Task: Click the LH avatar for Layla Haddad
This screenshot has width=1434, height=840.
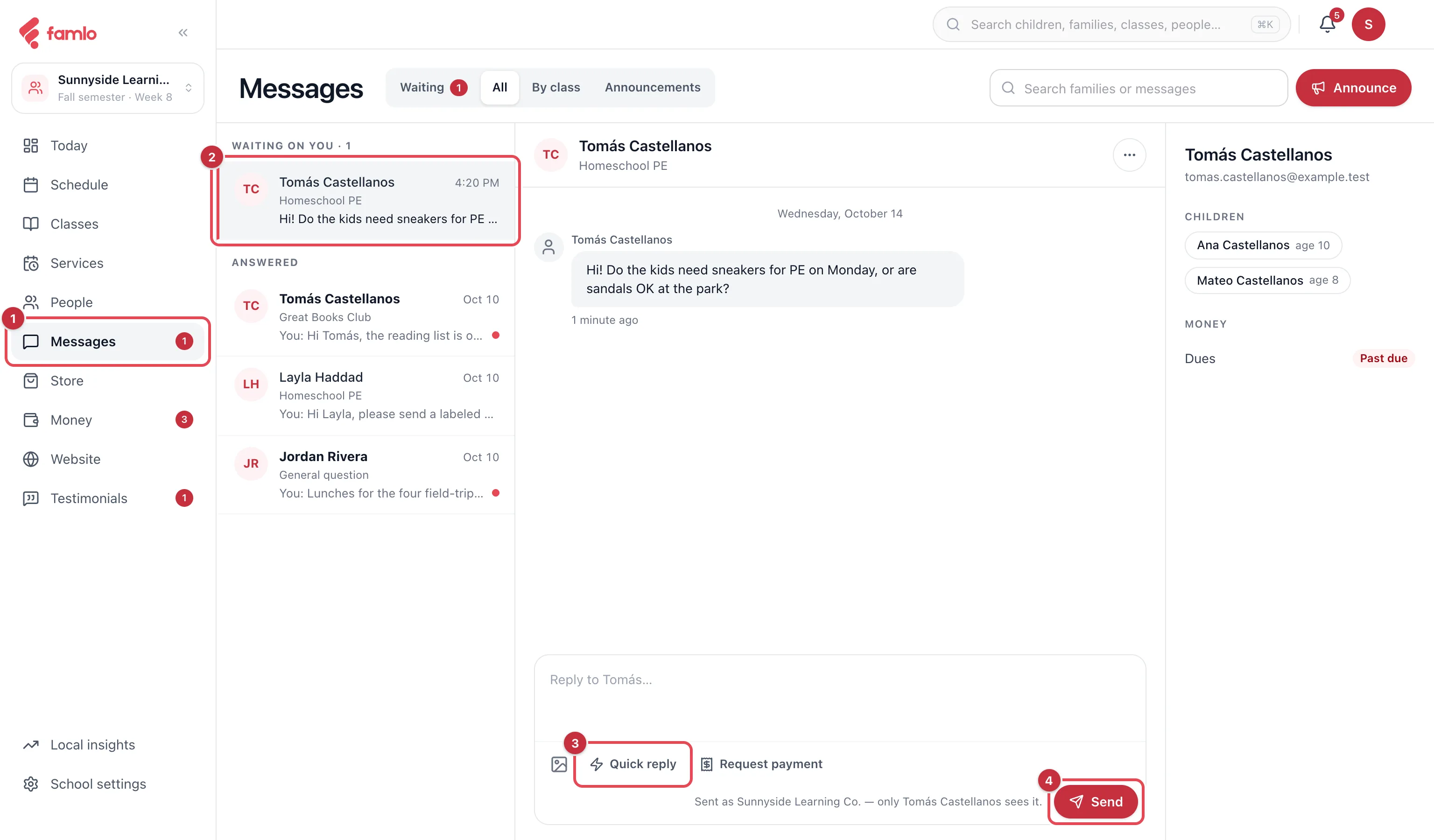Action: pos(251,385)
